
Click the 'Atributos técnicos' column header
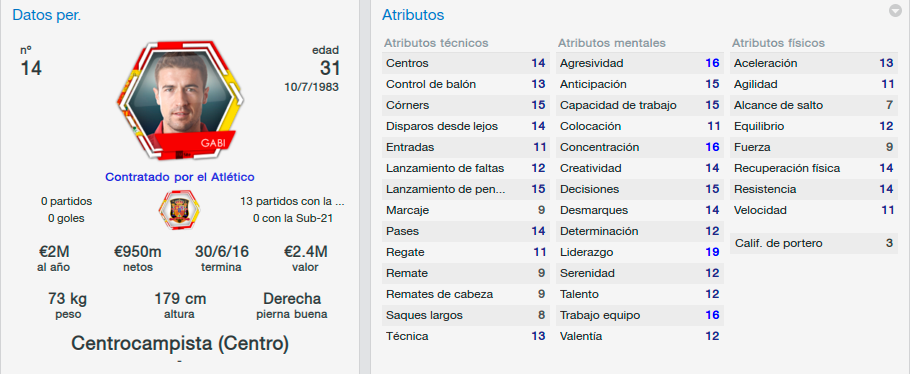click(x=436, y=43)
